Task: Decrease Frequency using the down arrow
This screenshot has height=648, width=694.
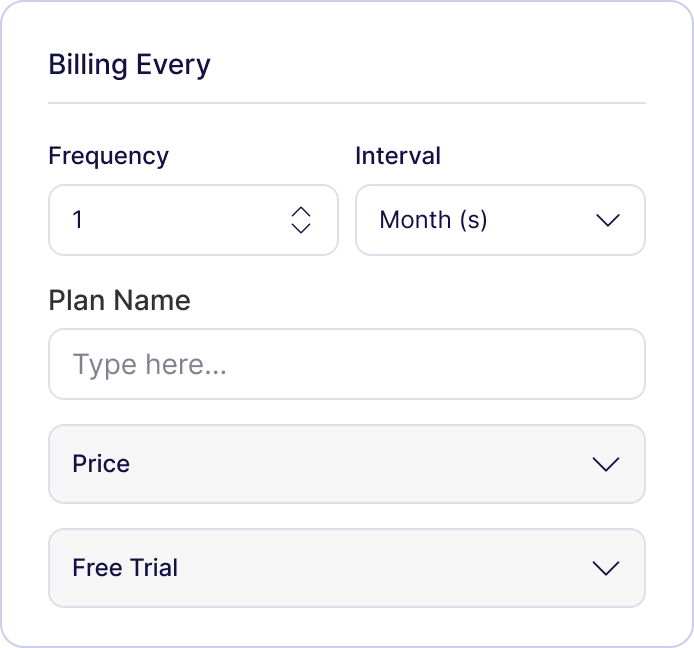Action: 301,228
